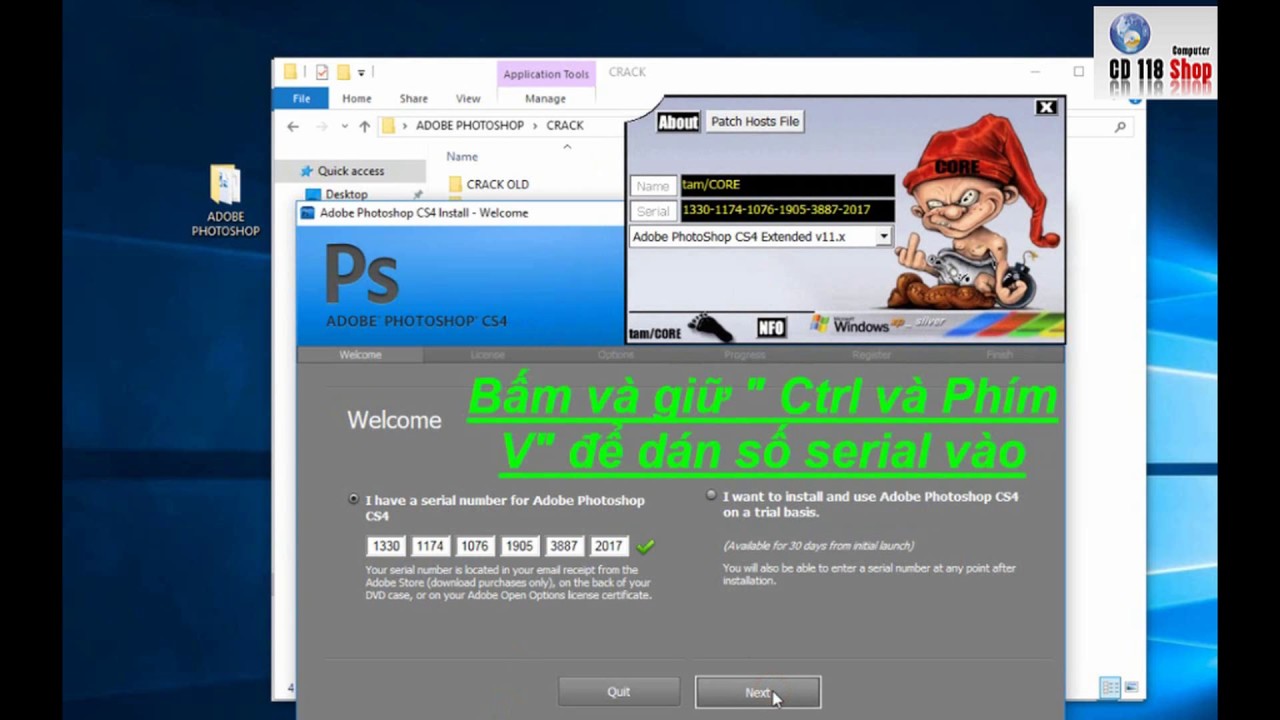Click the Forward arrow in Explorer
This screenshot has width=1280, height=720.
pos(321,126)
